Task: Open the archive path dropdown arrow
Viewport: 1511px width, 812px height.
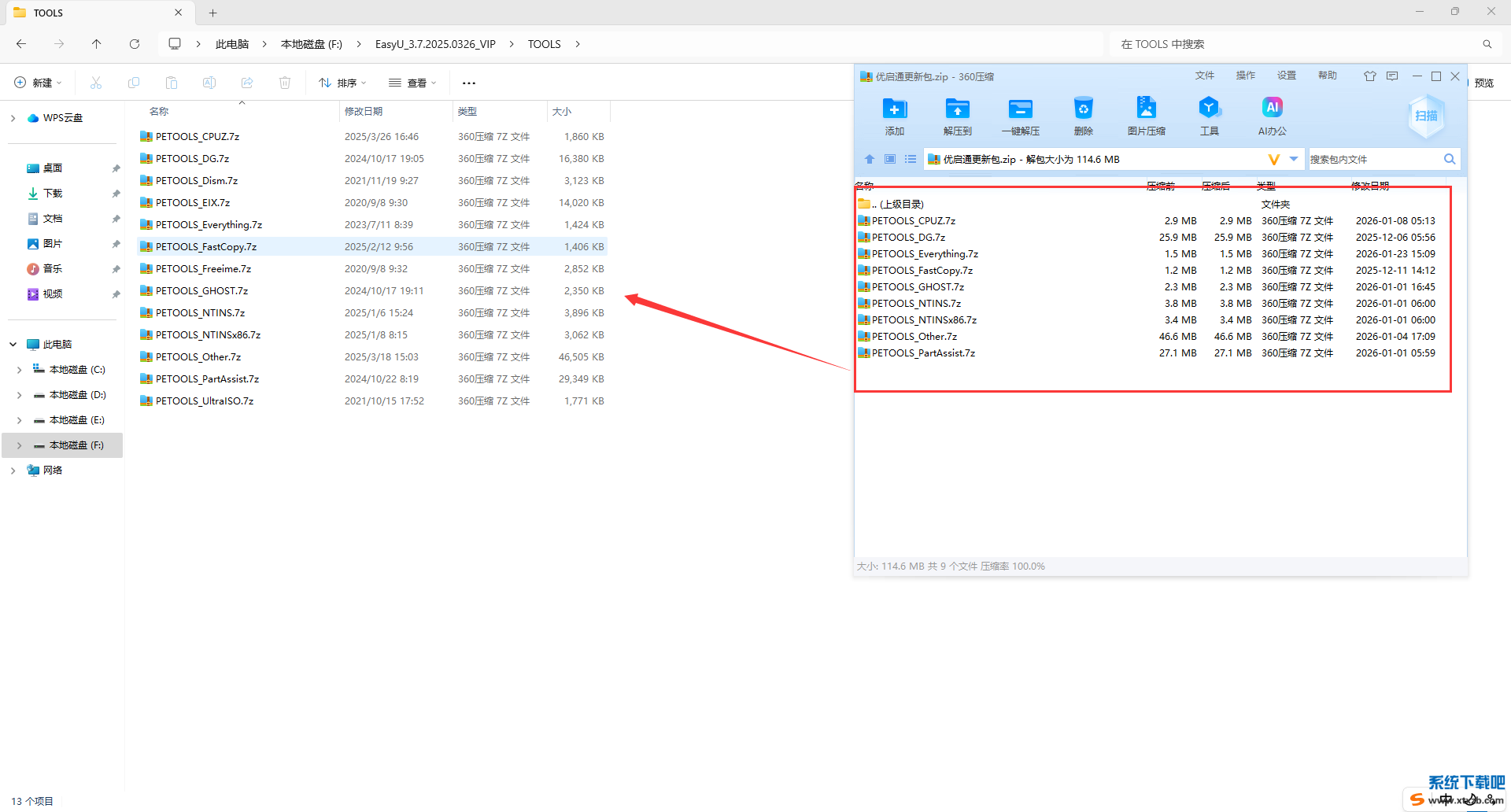Action: click(x=1294, y=159)
